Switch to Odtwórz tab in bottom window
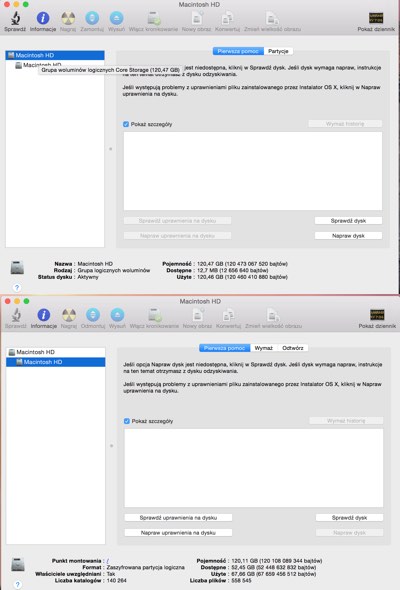Screen dimensions: 400x590 point(292,348)
